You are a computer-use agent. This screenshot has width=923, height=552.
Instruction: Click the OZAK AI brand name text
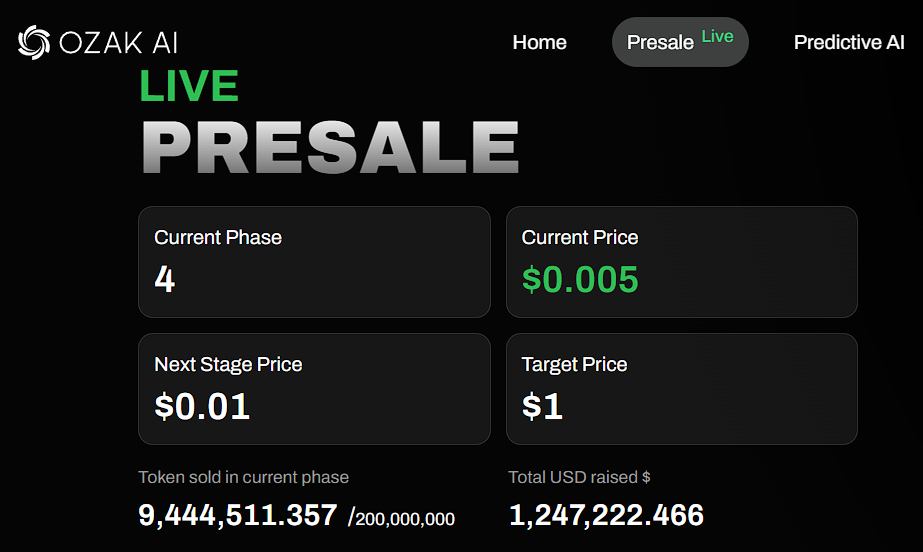coord(119,43)
